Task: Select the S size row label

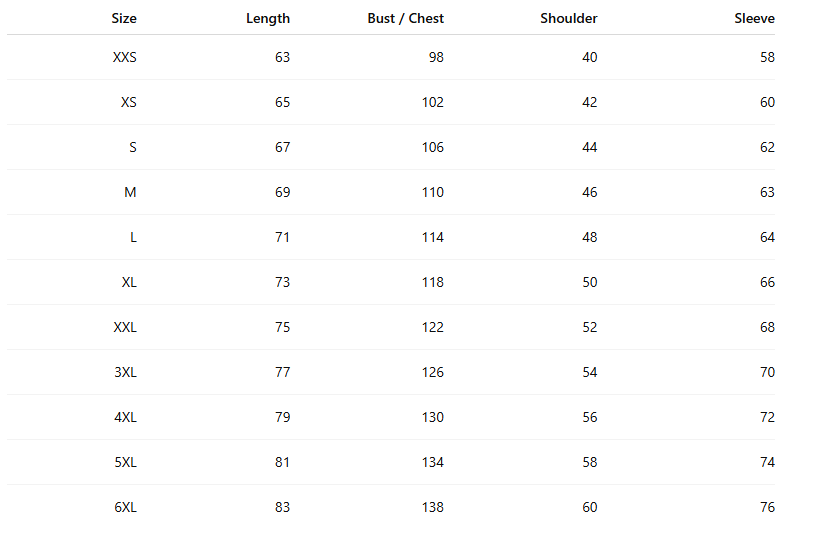Action: click(133, 147)
